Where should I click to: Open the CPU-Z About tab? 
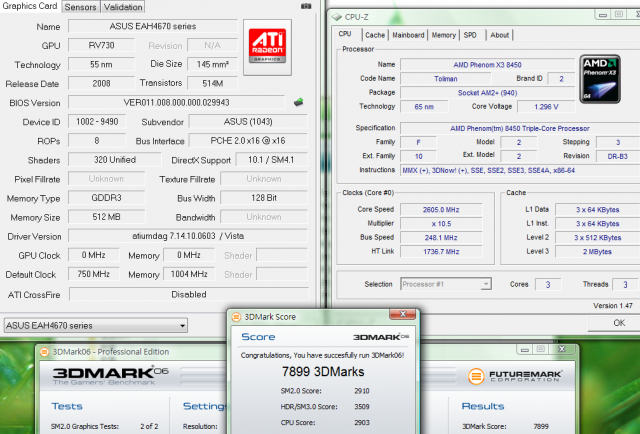click(500, 35)
